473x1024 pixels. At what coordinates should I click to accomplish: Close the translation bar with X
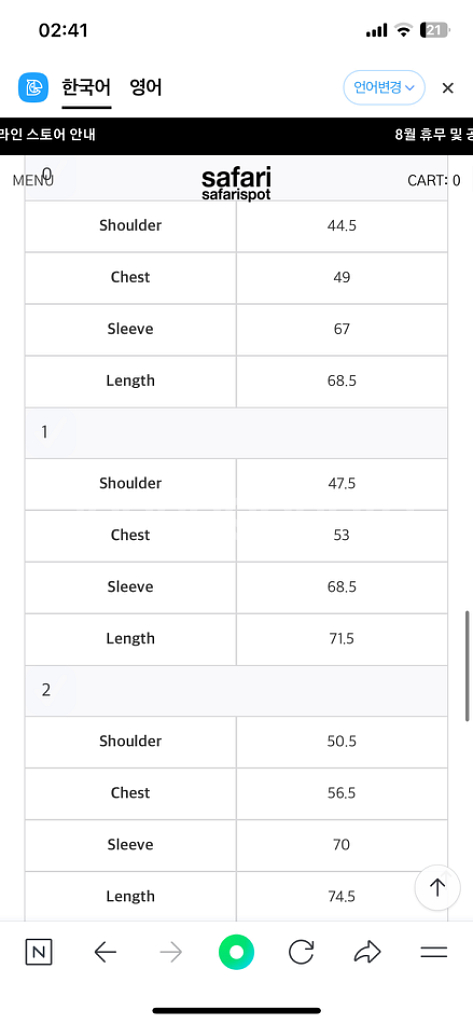point(448,88)
